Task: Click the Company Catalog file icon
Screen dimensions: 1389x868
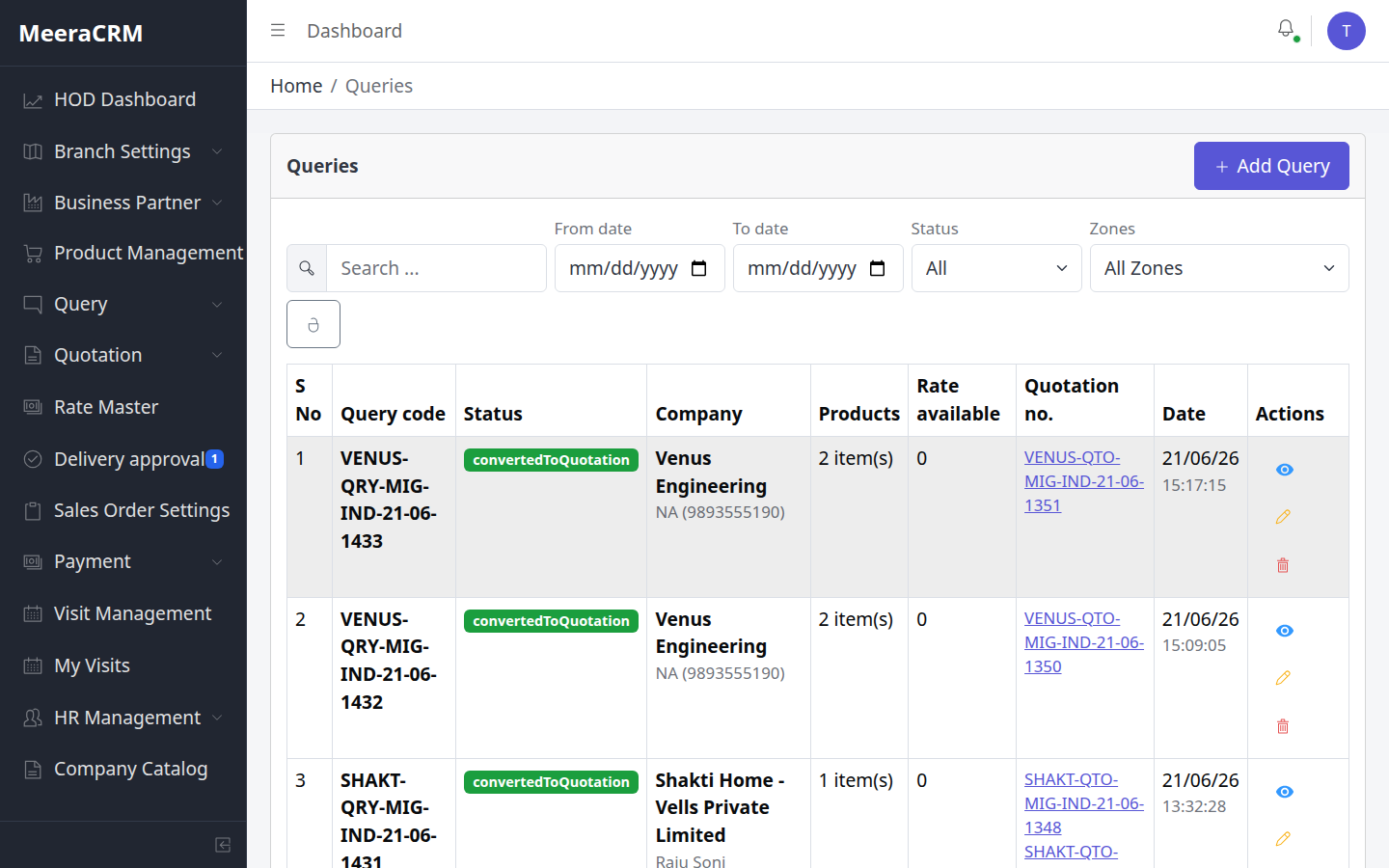Action: (x=33, y=769)
